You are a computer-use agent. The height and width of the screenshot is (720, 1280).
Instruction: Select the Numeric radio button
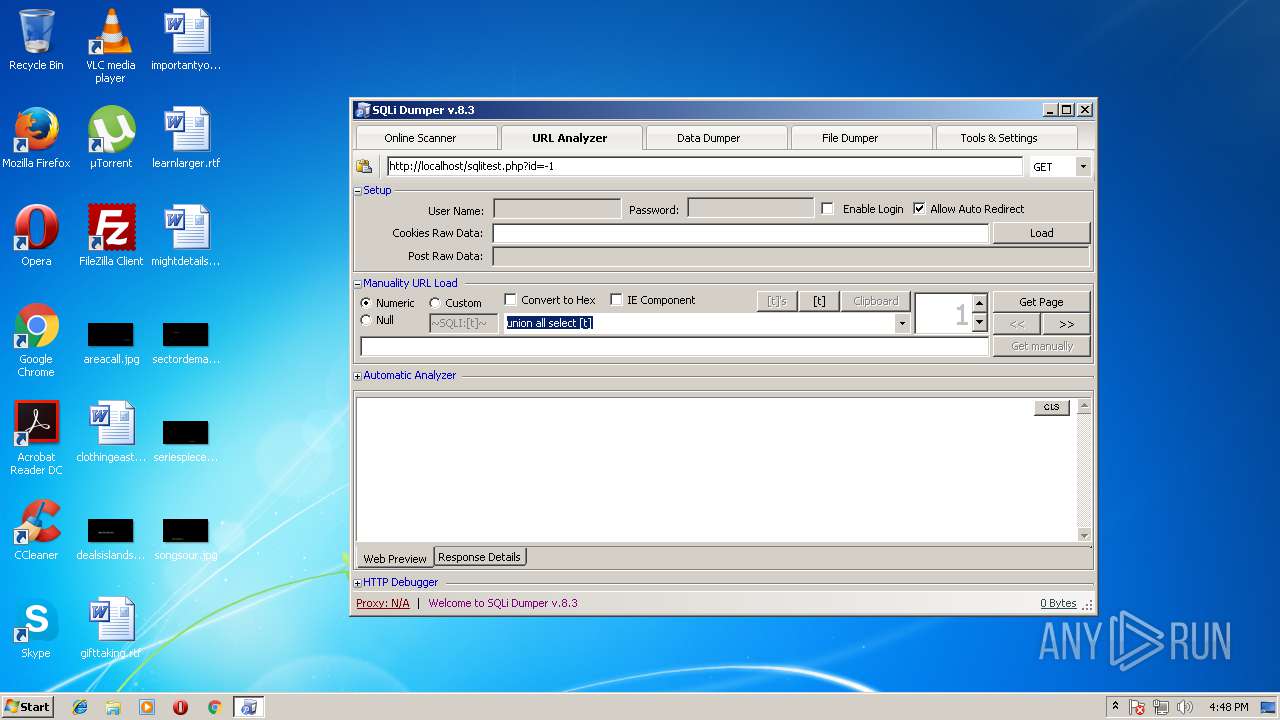[x=366, y=303]
